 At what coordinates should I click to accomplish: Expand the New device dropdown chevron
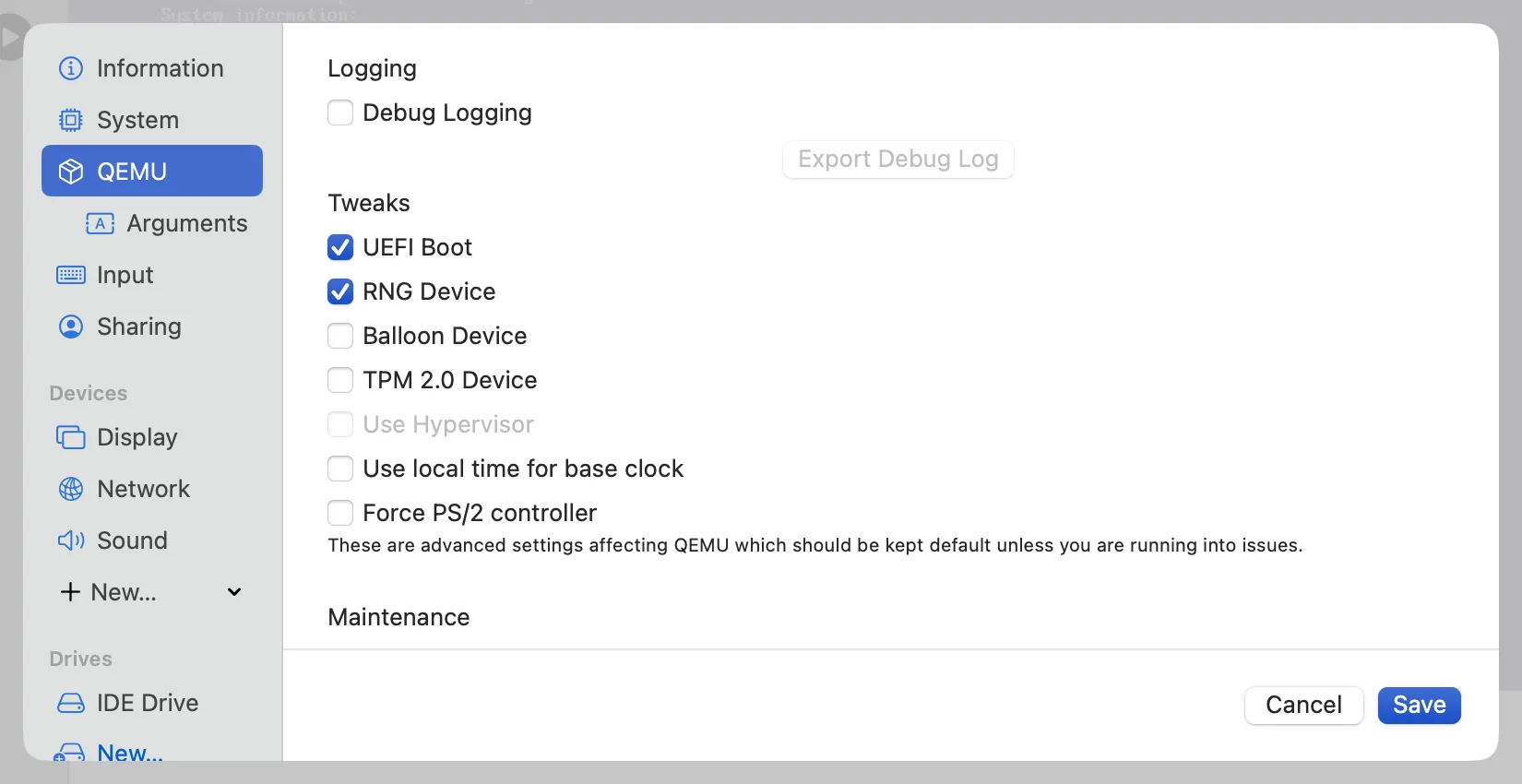click(234, 592)
